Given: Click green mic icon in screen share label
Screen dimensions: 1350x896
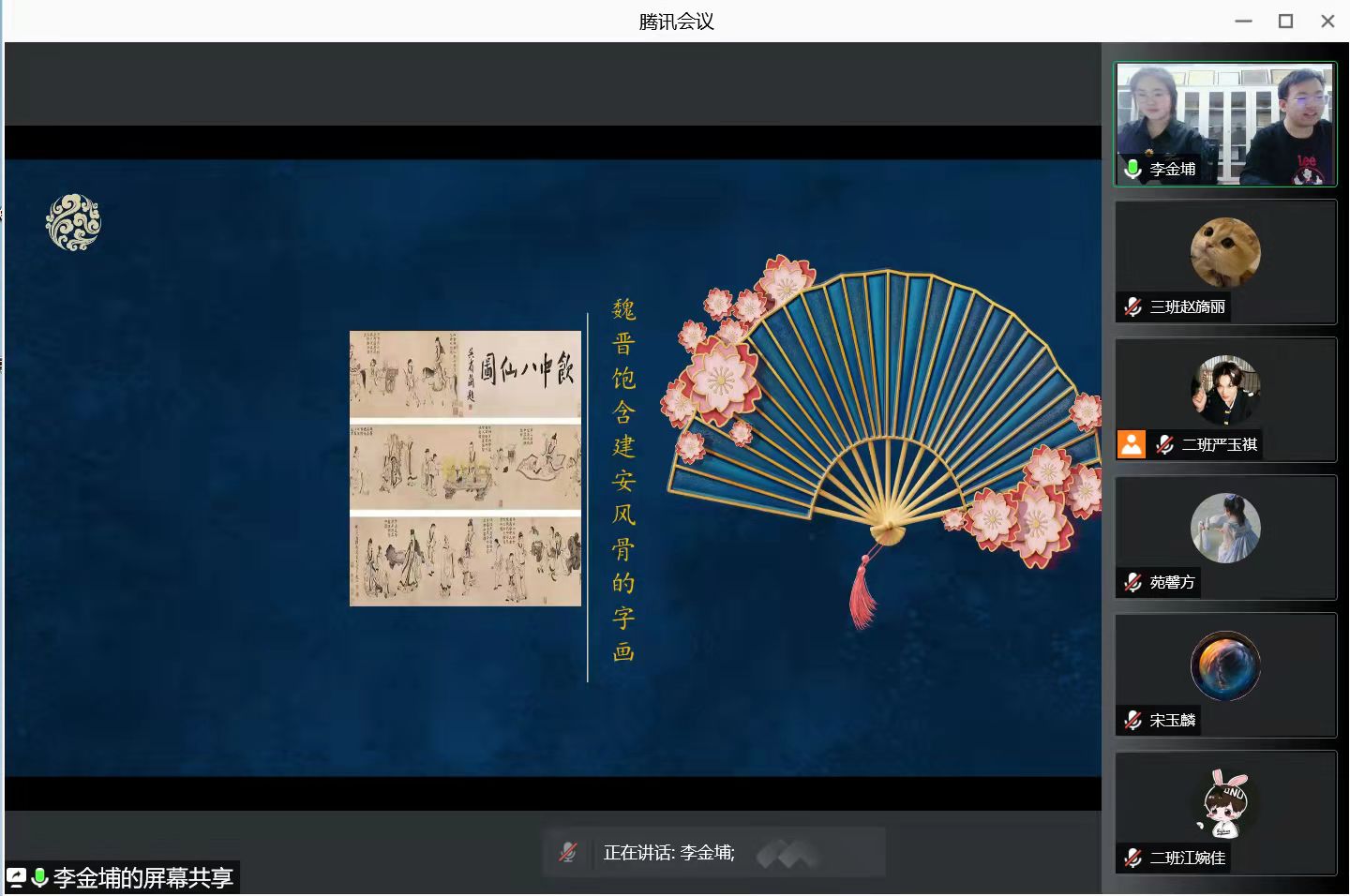Looking at the screenshot, I should click(39, 878).
